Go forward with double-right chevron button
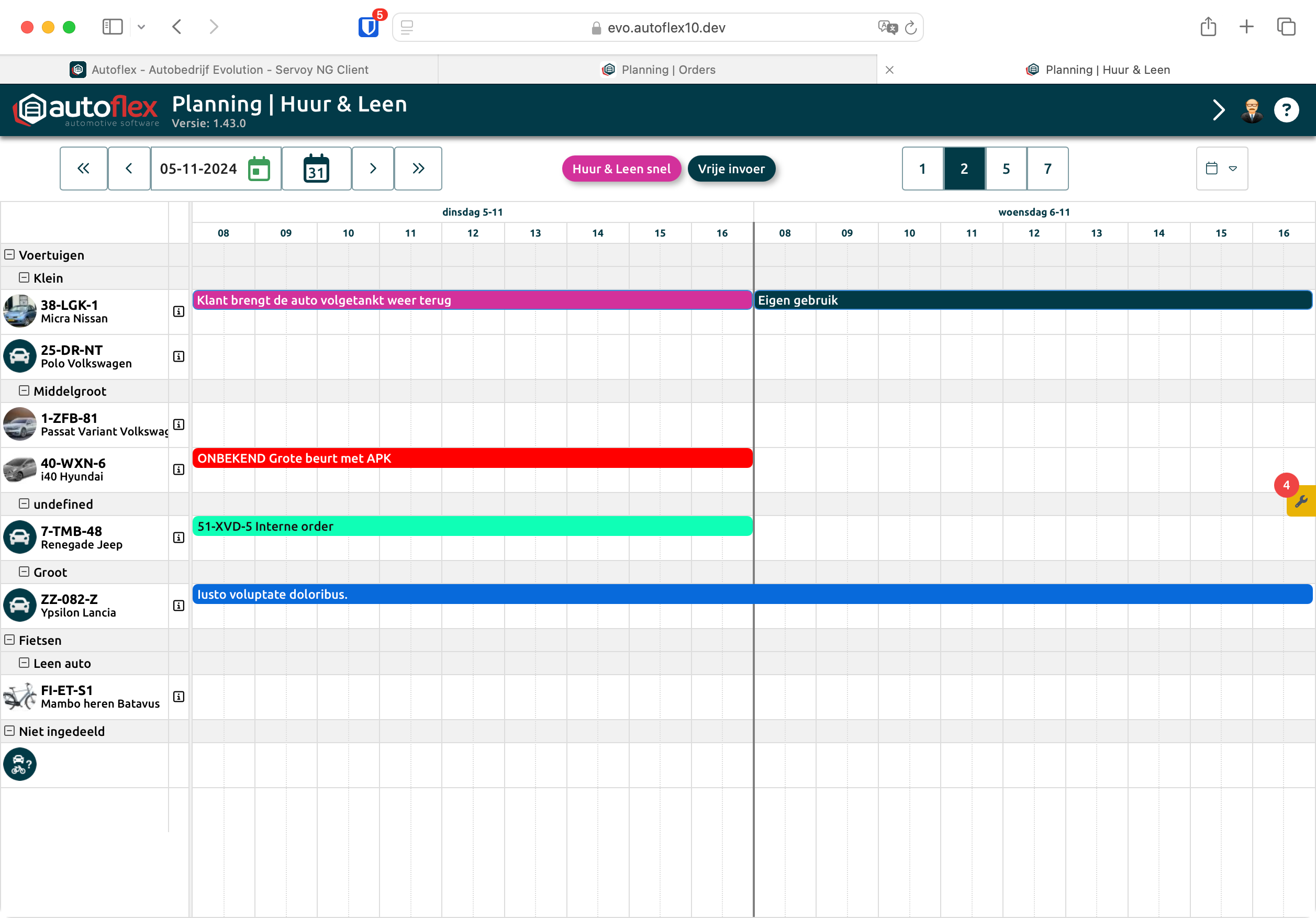1316x918 pixels. click(x=418, y=169)
